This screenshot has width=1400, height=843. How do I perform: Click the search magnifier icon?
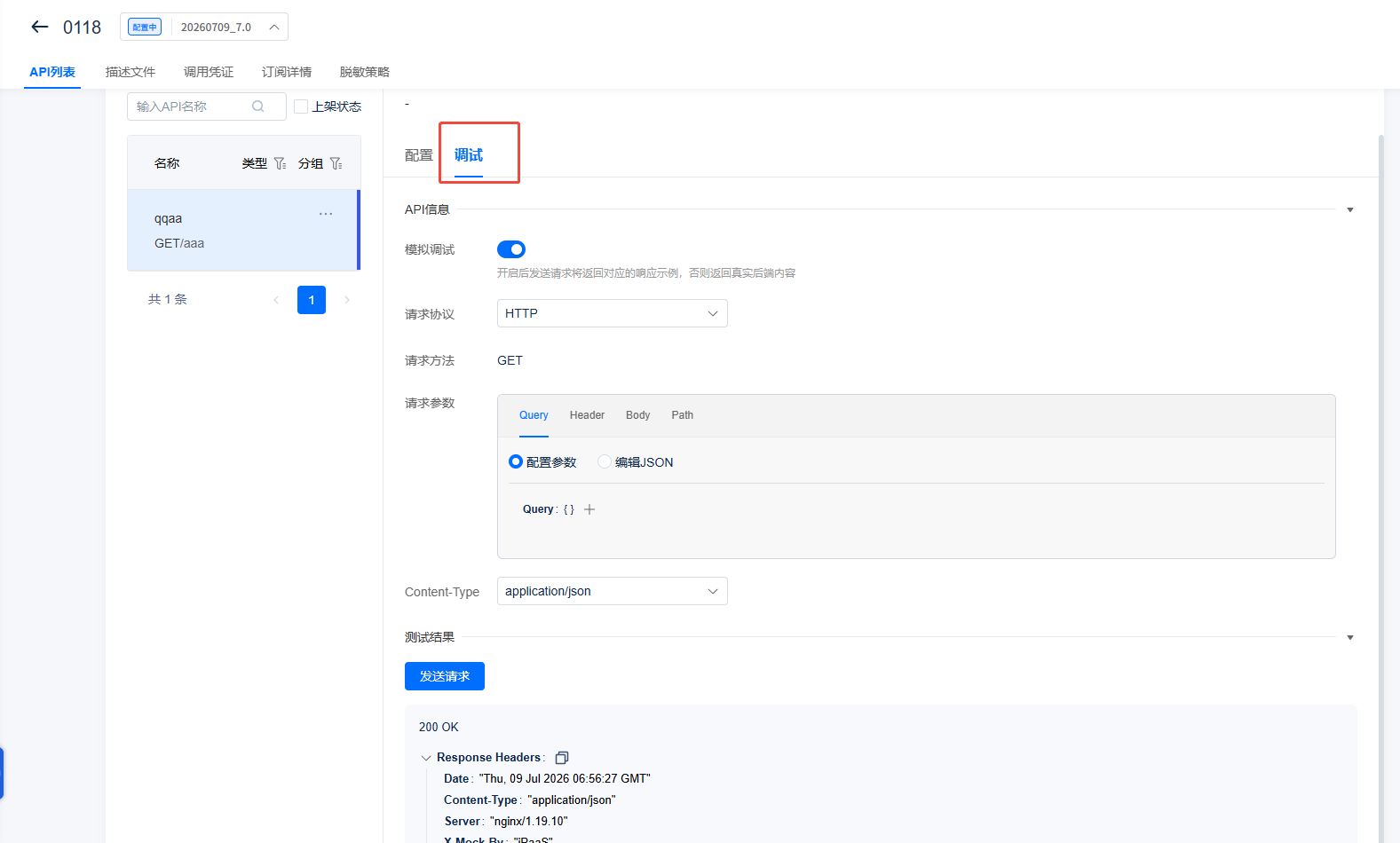pos(258,106)
